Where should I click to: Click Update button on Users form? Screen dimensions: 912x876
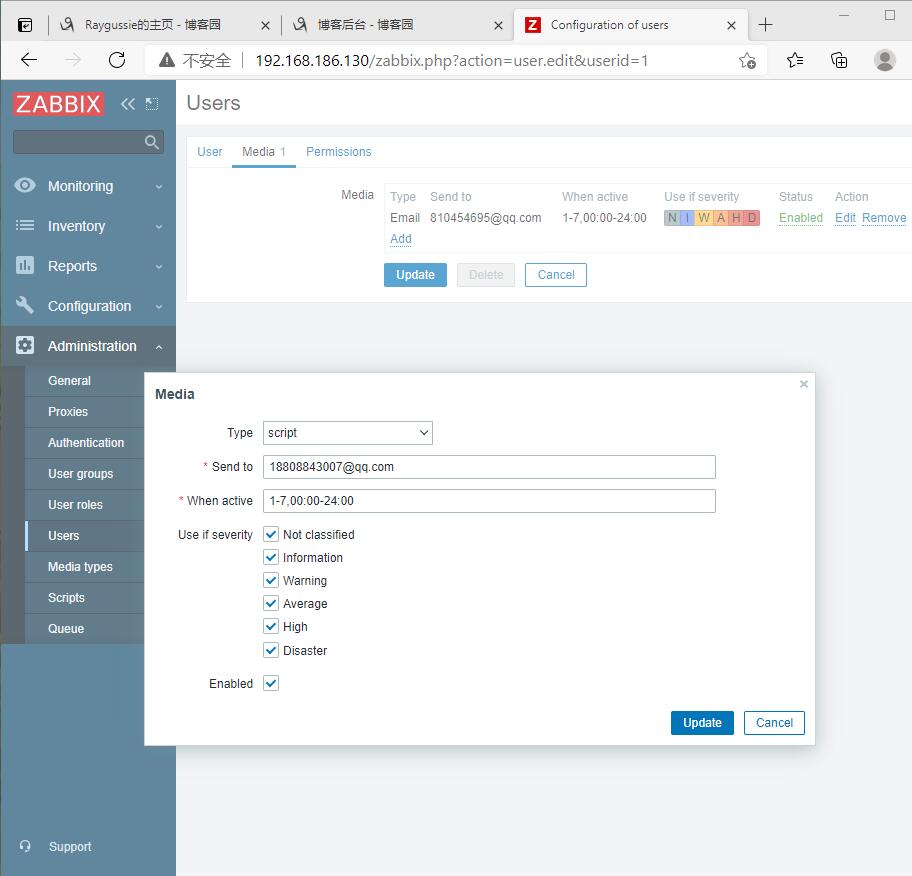click(415, 275)
